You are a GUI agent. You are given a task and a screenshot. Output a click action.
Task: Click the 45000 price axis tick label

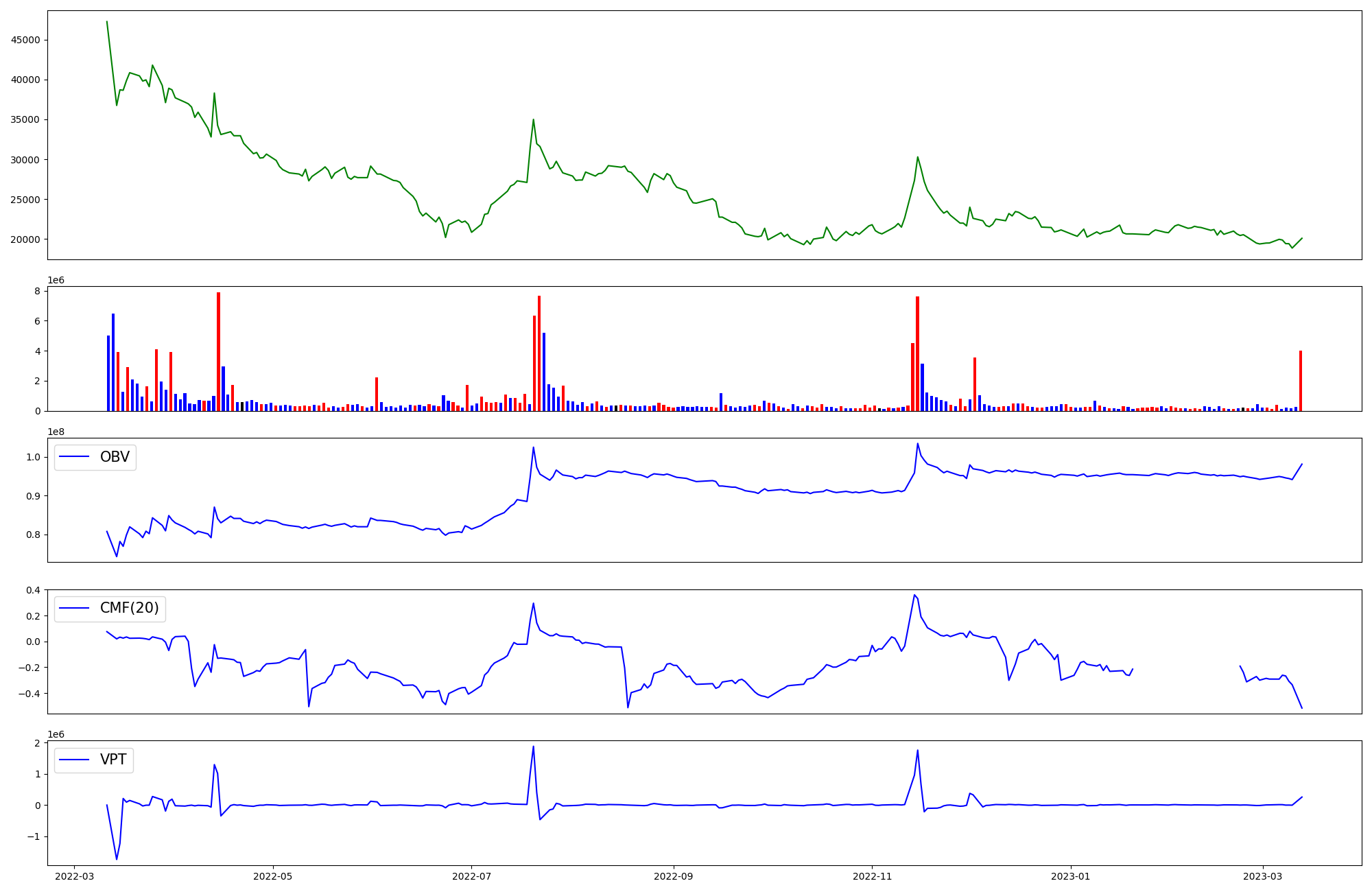pyautogui.click(x=26, y=40)
